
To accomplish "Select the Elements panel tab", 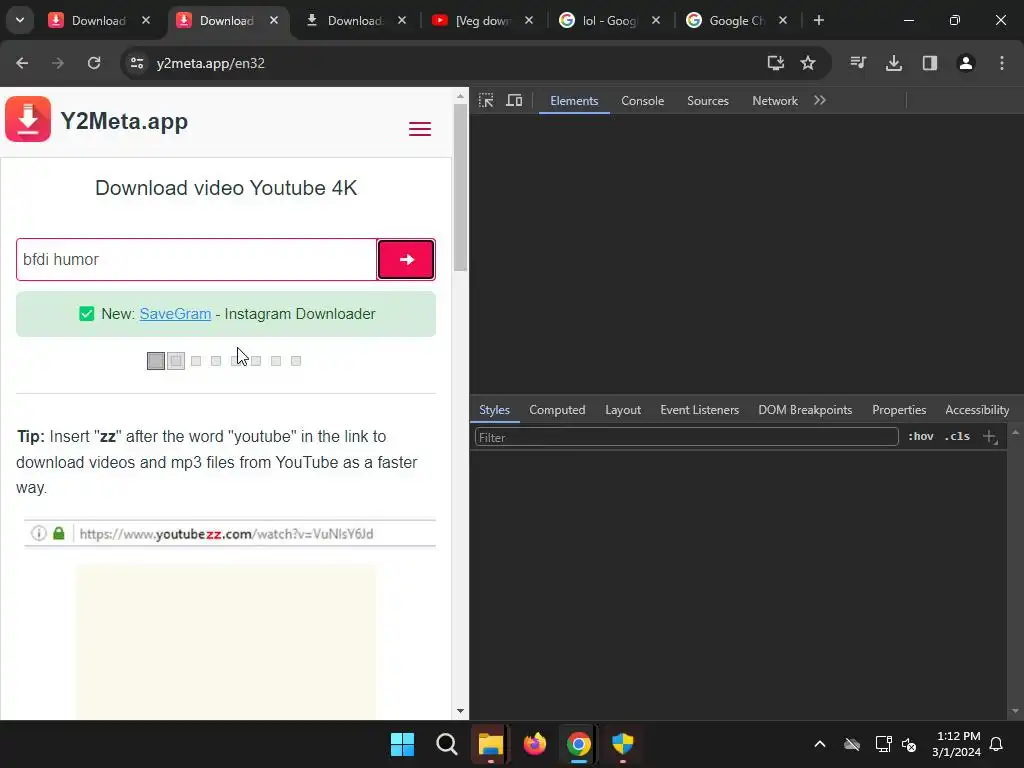I will pos(574,101).
